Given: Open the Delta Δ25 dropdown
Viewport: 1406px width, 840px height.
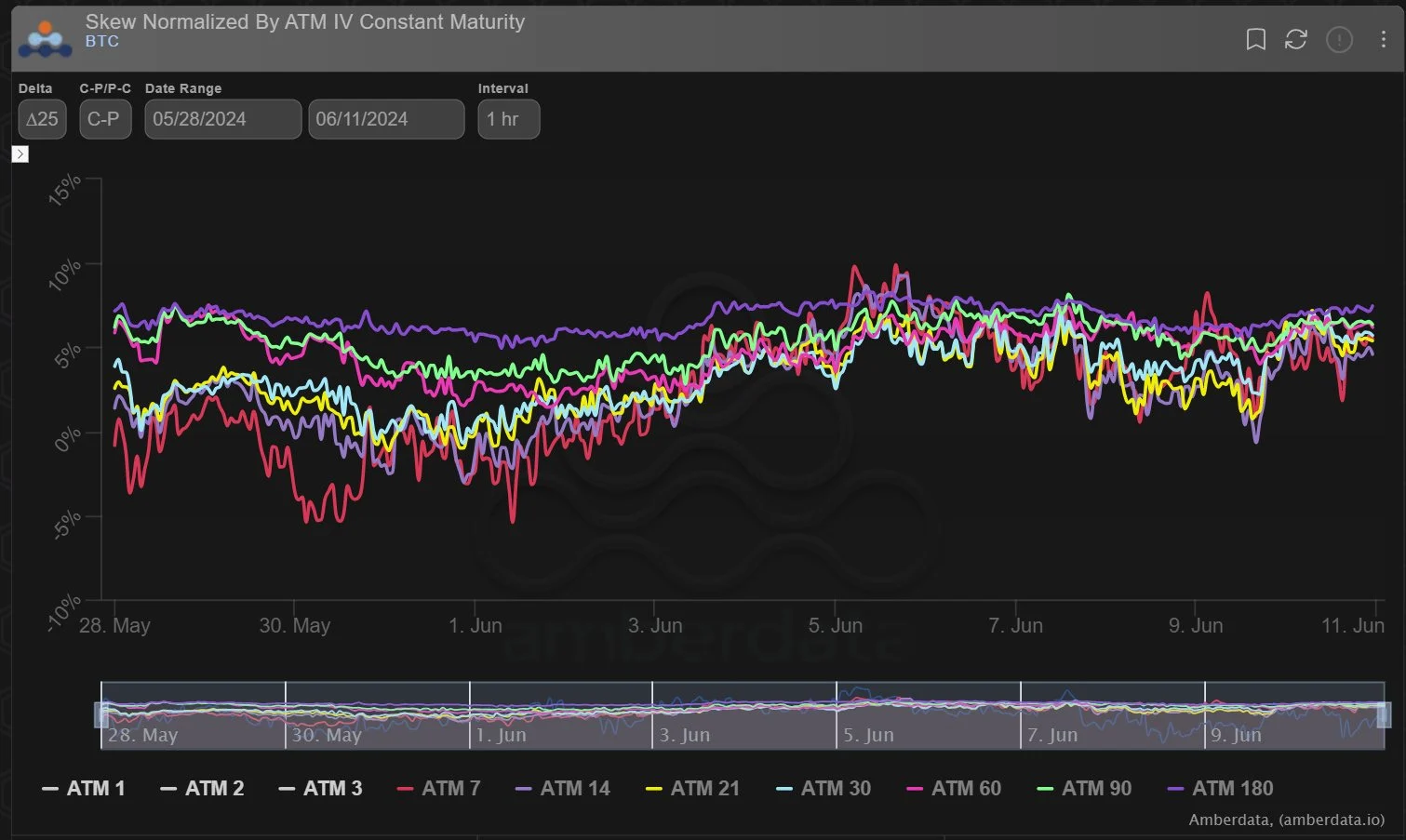Looking at the screenshot, I should (42, 119).
